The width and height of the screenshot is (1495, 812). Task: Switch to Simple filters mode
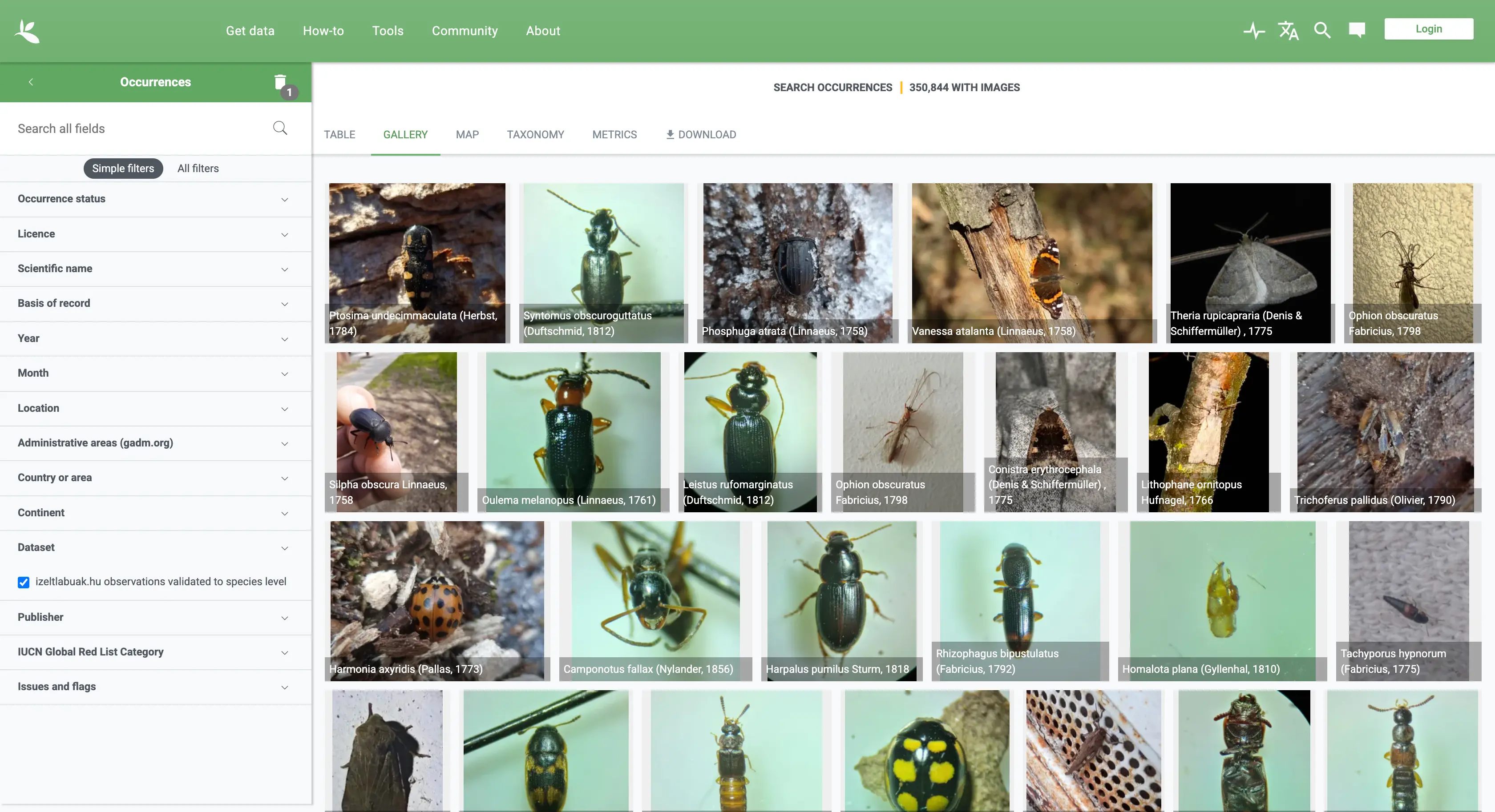123,168
